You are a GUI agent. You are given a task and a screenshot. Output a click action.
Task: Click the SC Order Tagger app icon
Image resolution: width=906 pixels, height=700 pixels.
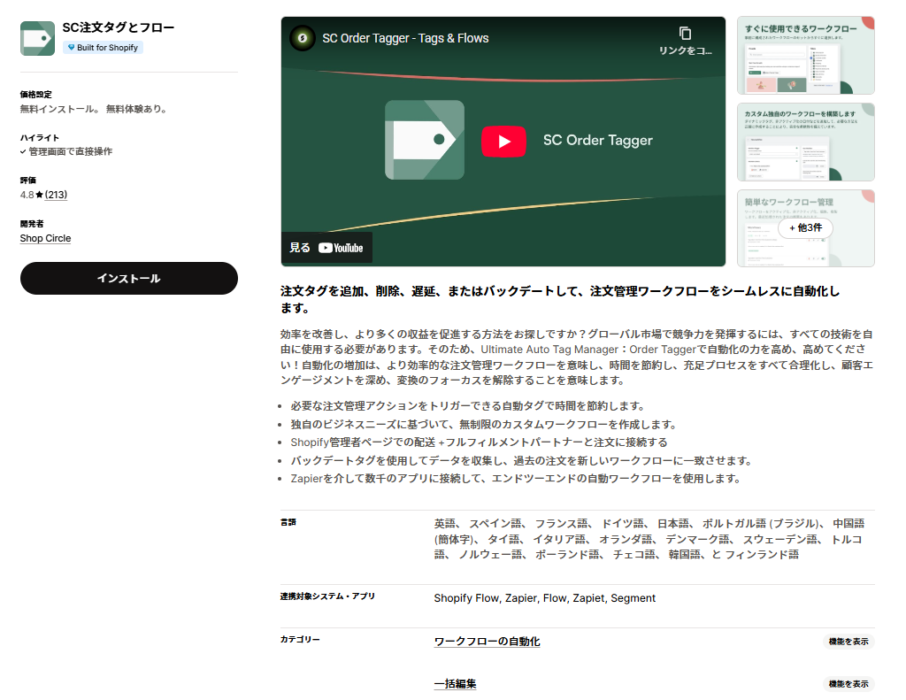38,38
